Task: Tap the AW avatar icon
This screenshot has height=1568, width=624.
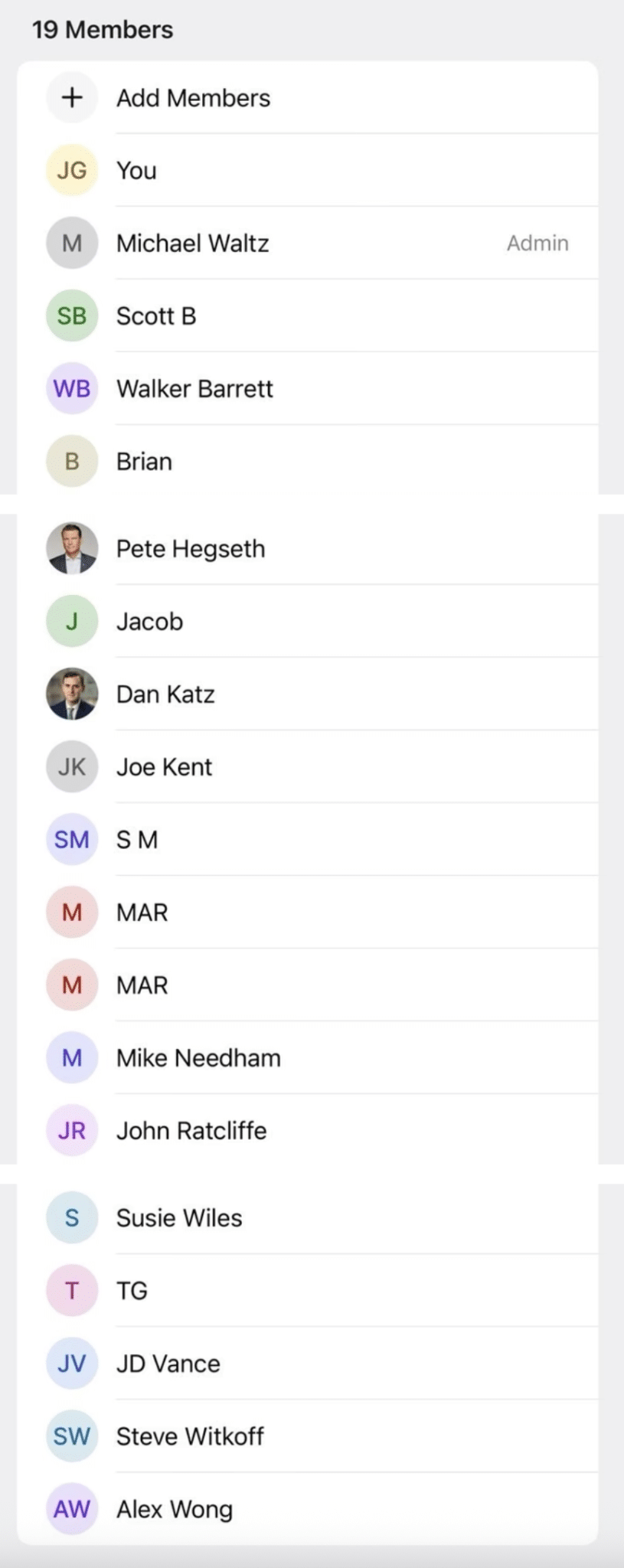Action: point(72,1509)
